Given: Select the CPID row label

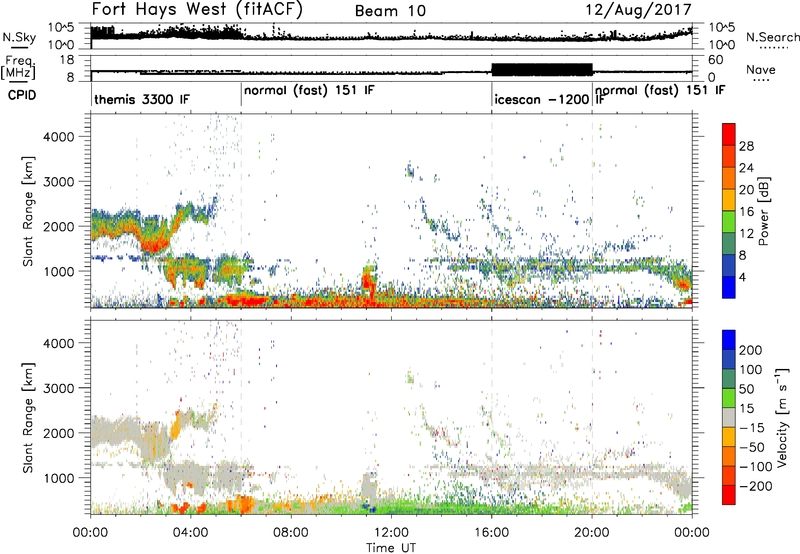Looking at the screenshot, I should [22, 95].
